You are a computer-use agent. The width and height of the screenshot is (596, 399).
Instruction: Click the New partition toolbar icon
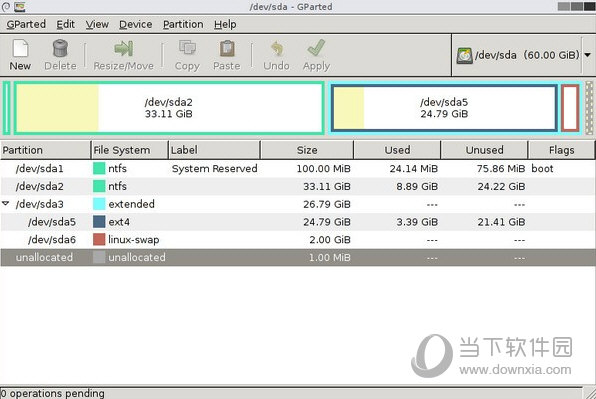coord(21,48)
